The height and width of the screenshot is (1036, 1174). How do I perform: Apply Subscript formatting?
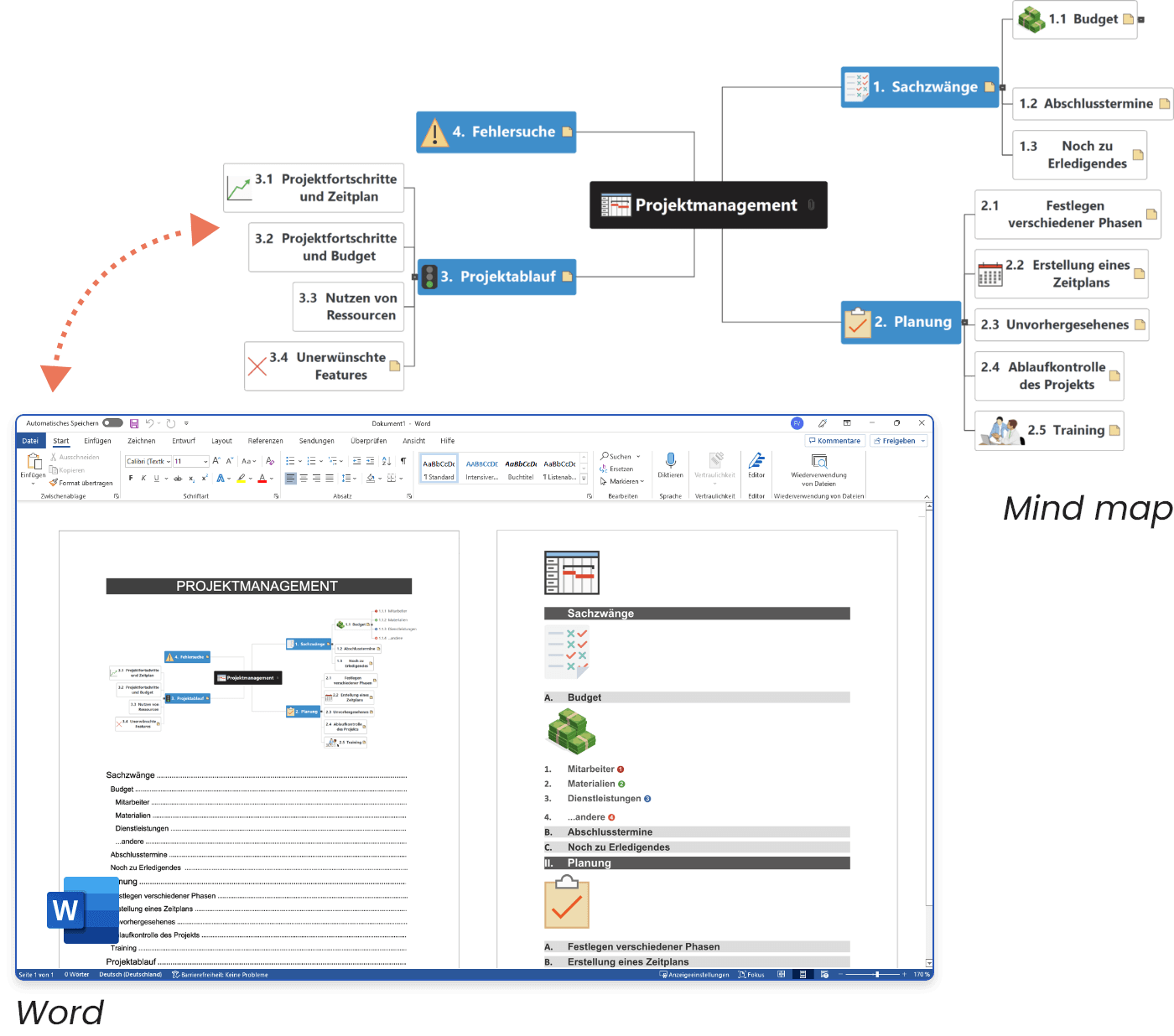(x=191, y=478)
